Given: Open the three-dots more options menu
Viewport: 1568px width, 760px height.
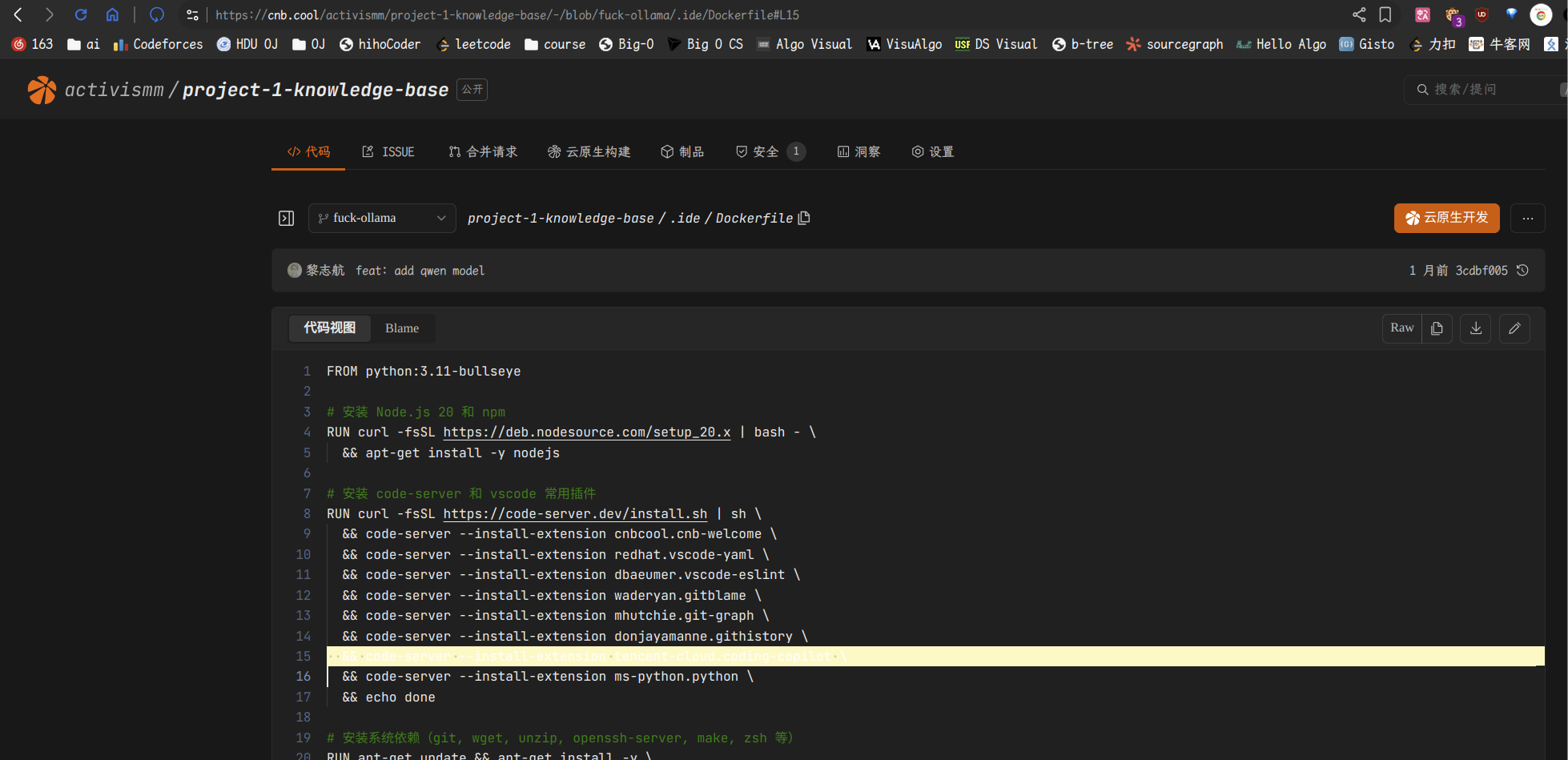Looking at the screenshot, I should (1527, 218).
